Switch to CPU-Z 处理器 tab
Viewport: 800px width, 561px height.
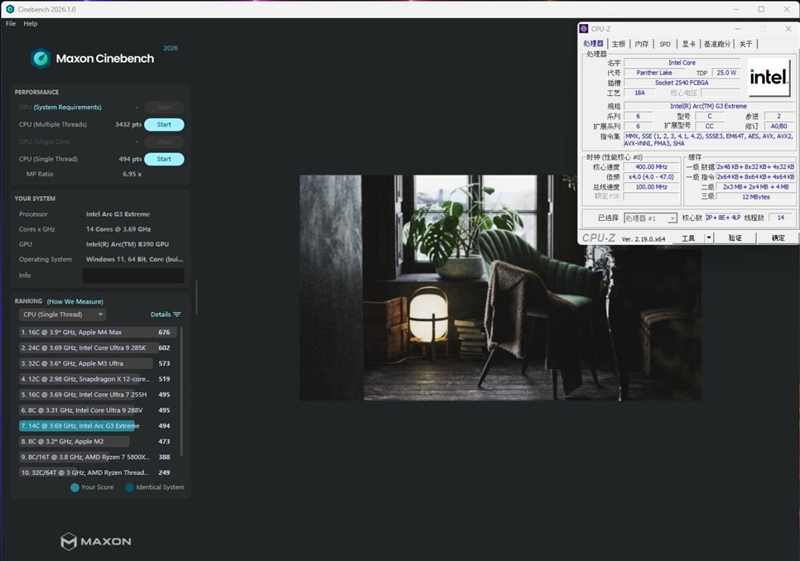click(x=593, y=44)
